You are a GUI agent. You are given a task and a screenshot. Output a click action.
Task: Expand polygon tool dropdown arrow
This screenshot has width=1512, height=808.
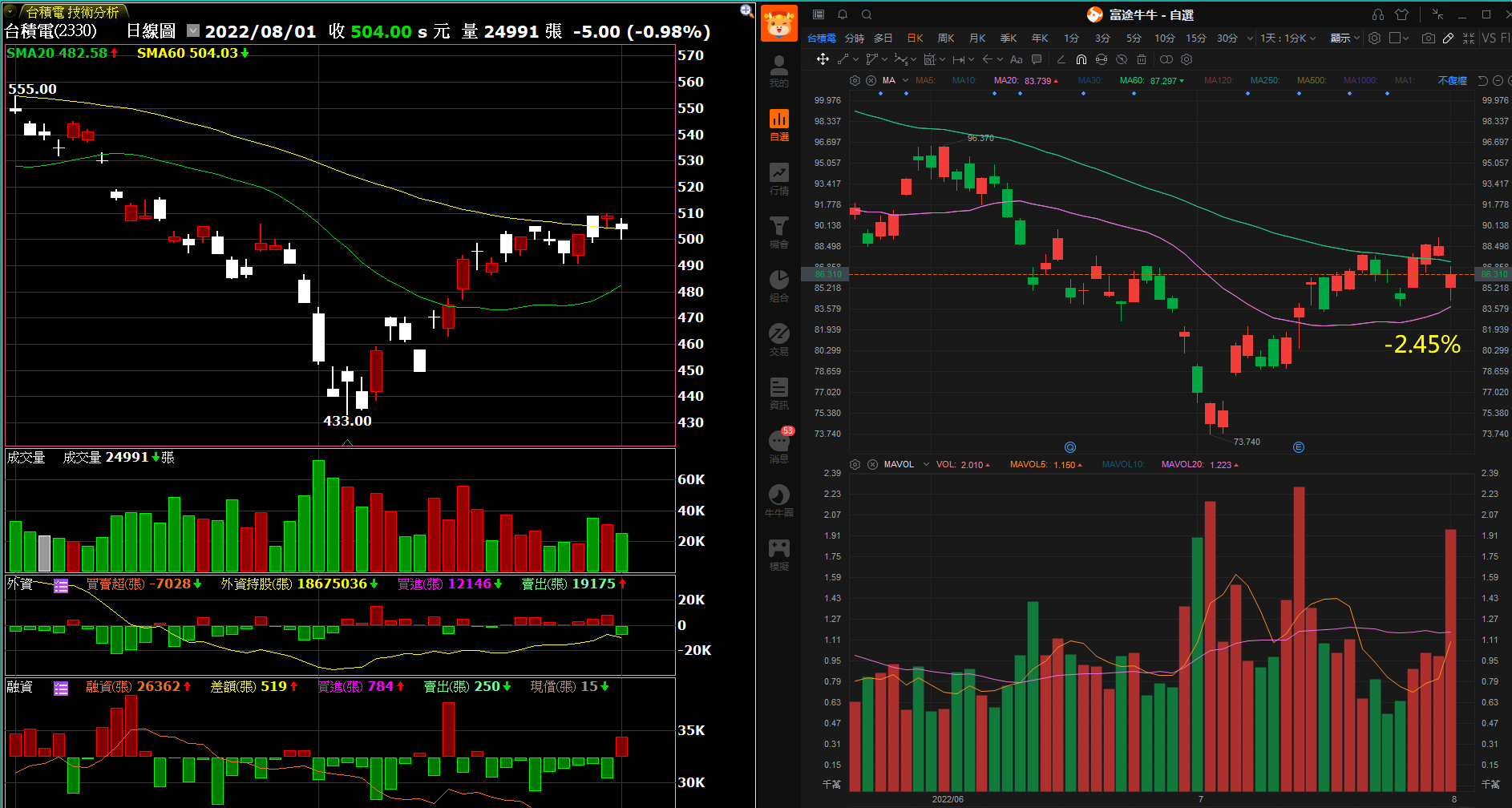(x=884, y=59)
